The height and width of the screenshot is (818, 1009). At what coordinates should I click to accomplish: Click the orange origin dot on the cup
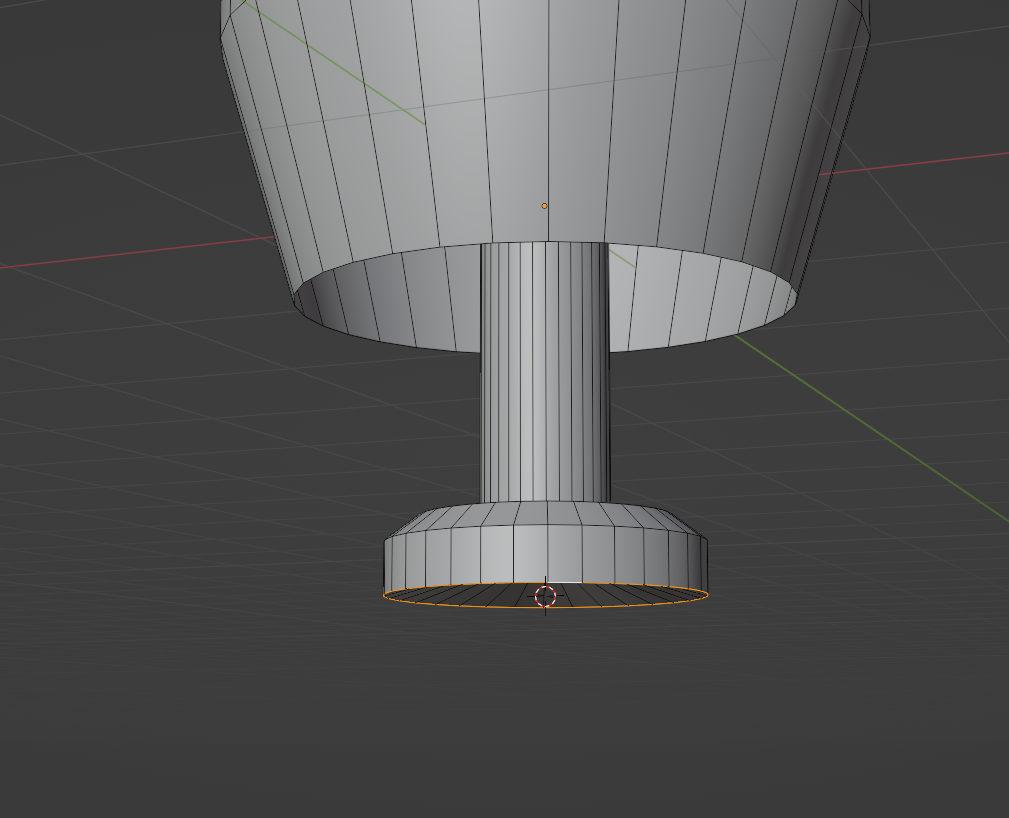(x=544, y=206)
